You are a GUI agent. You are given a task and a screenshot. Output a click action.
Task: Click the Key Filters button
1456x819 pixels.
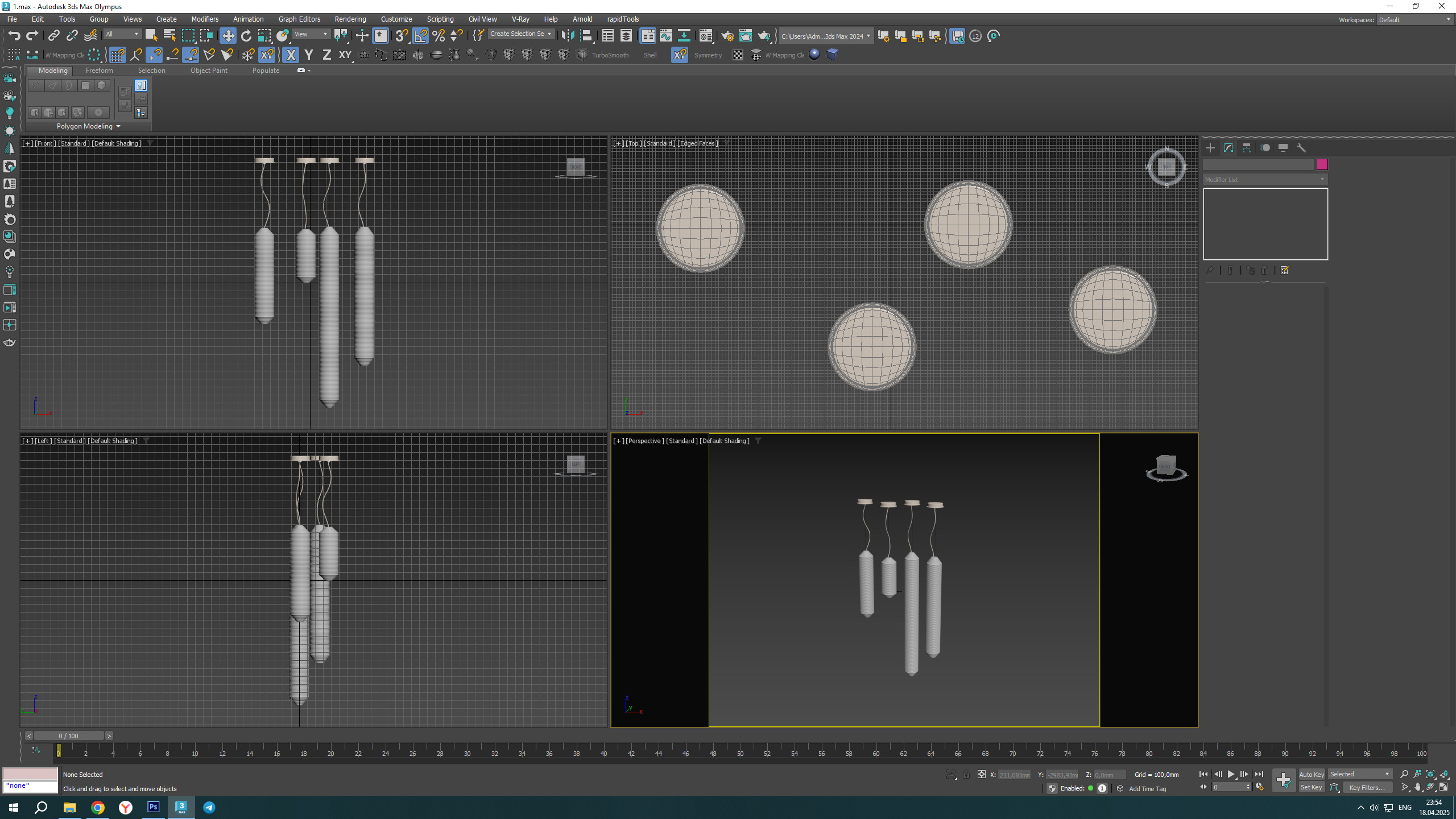(x=1367, y=788)
